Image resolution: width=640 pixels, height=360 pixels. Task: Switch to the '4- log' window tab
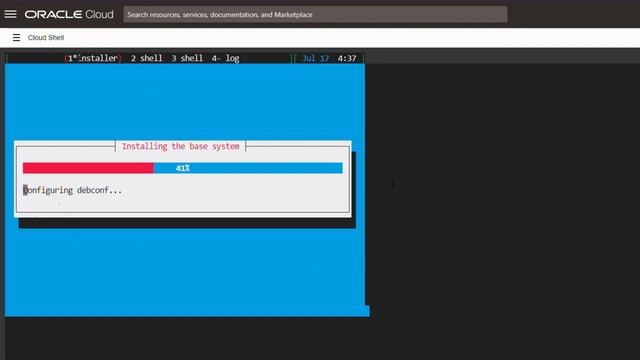pos(225,58)
